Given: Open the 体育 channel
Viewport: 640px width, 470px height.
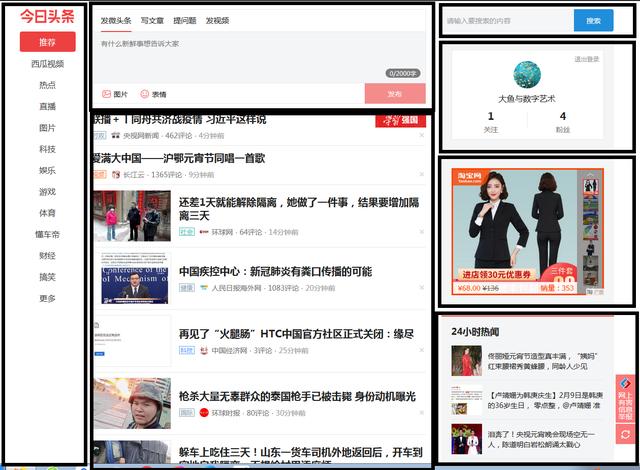Looking at the screenshot, I should [48, 213].
